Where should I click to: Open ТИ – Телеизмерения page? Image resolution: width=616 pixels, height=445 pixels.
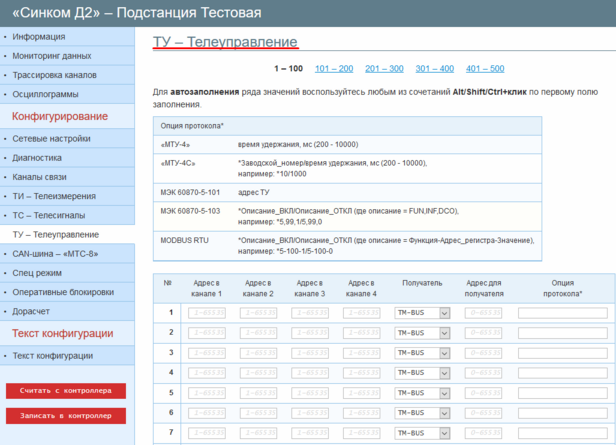(x=56, y=196)
